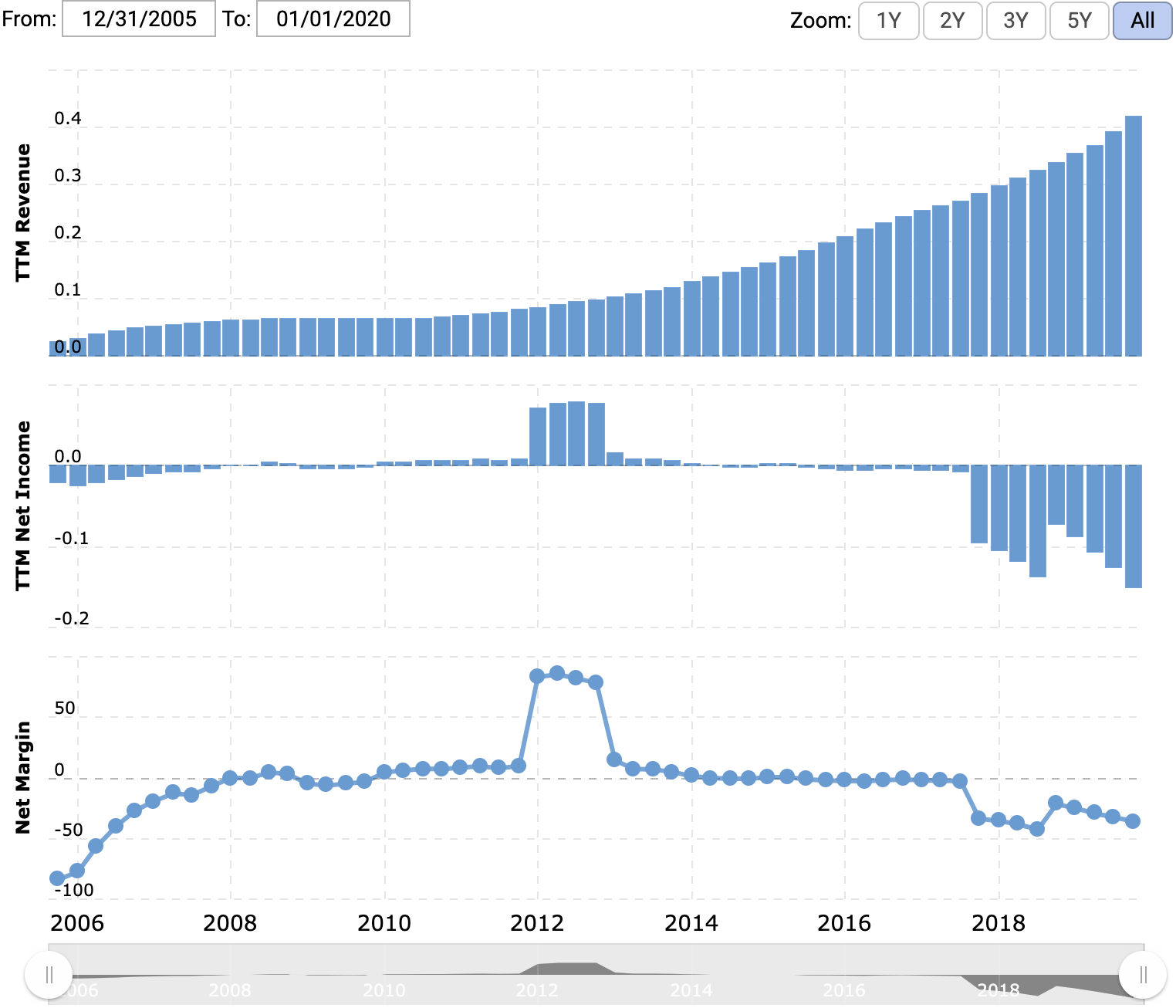Select the All zoom button
Screen dimensions: 1176x1008
point(1143,20)
